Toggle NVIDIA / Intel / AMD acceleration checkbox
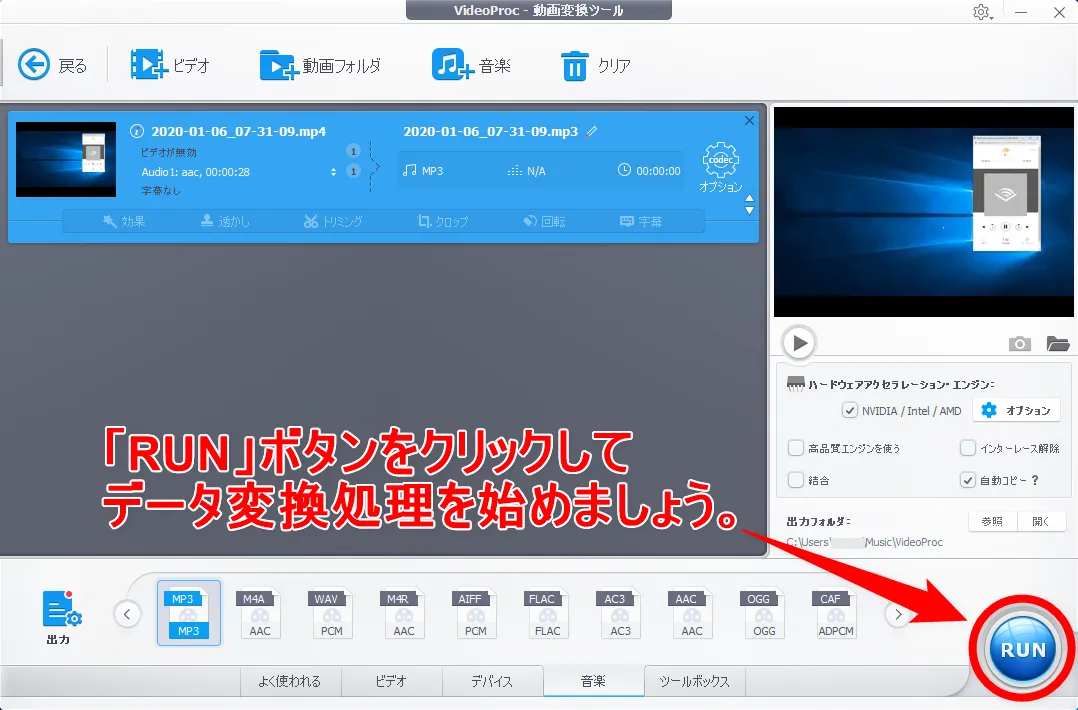The image size is (1078, 710). point(850,410)
